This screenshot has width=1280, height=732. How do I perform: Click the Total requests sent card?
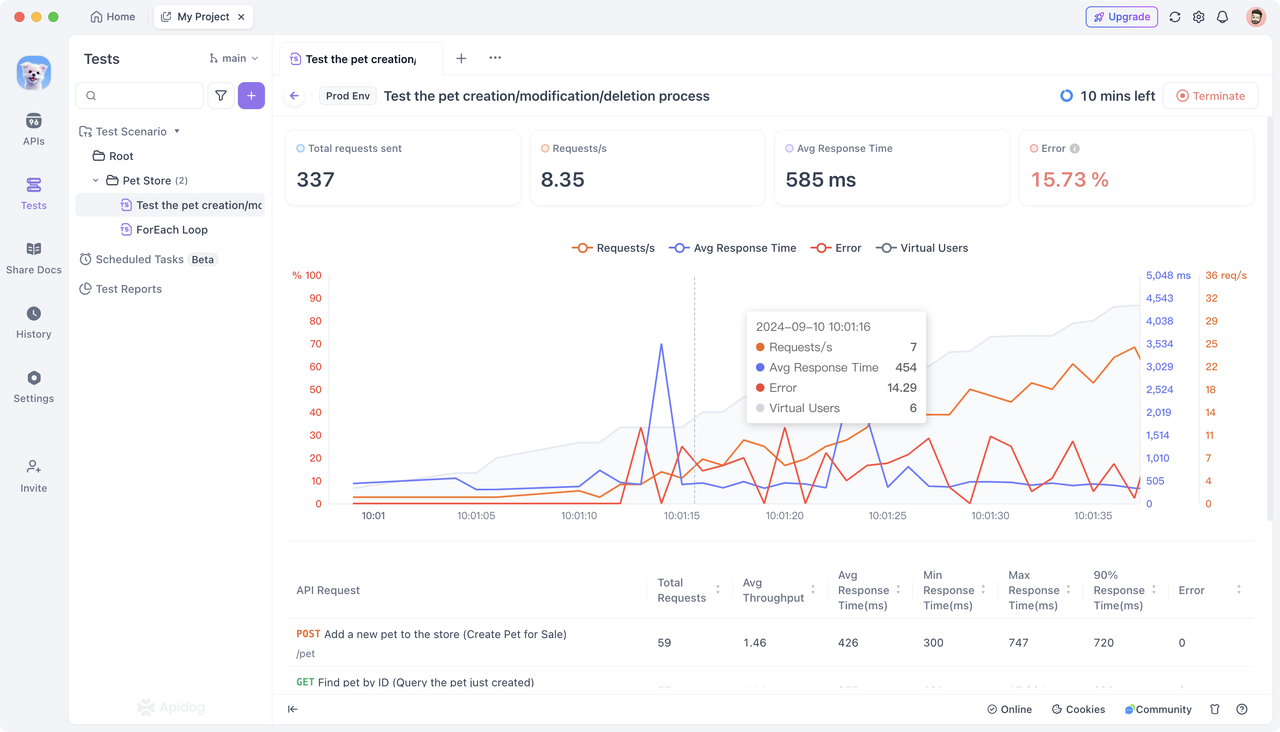(x=403, y=168)
